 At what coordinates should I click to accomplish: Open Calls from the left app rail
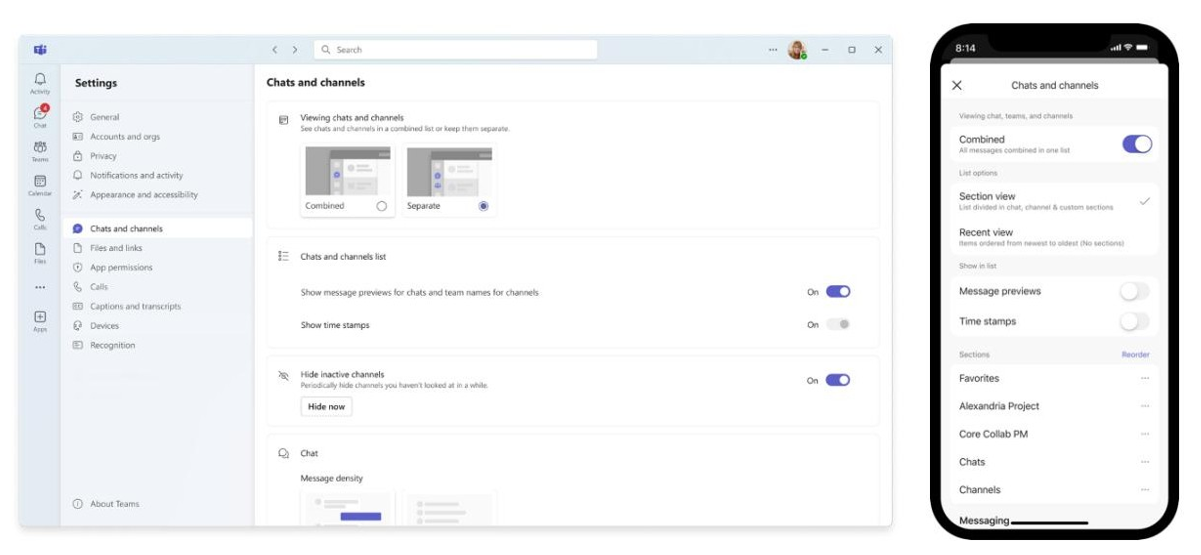pyautogui.click(x=40, y=218)
